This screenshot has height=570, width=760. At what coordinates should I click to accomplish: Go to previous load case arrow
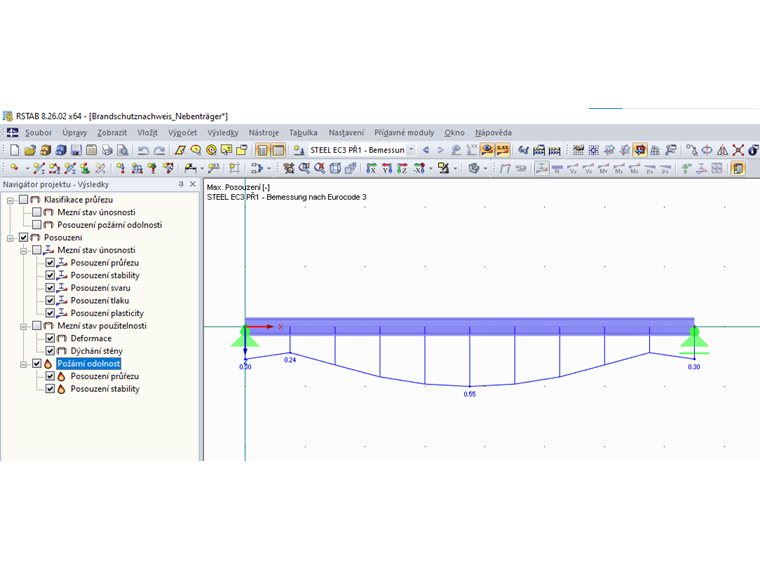pos(426,150)
